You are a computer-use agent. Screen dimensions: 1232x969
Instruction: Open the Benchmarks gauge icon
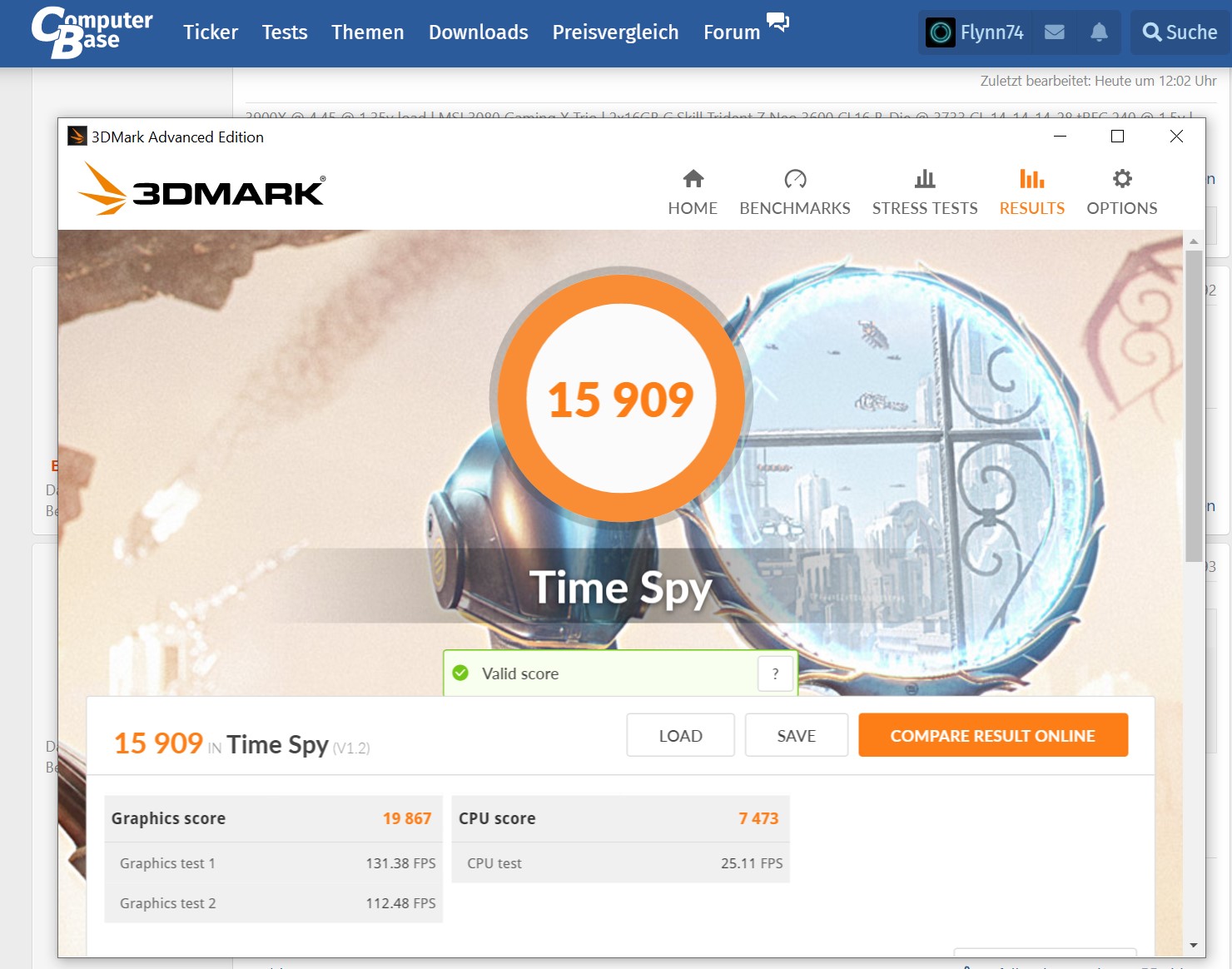(795, 179)
